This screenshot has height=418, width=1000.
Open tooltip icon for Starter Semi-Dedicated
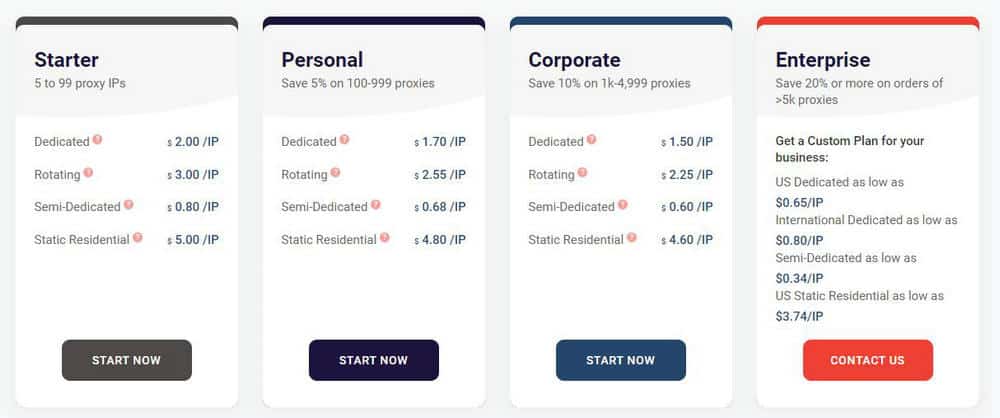point(129,205)
